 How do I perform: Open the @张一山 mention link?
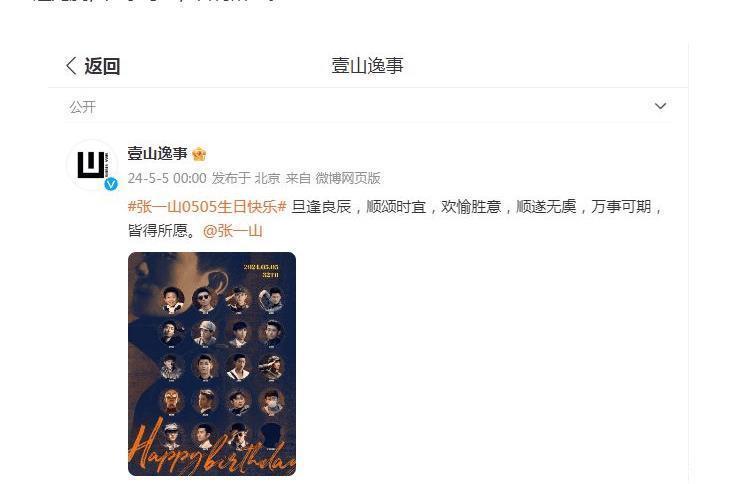[x=232, y=231]
